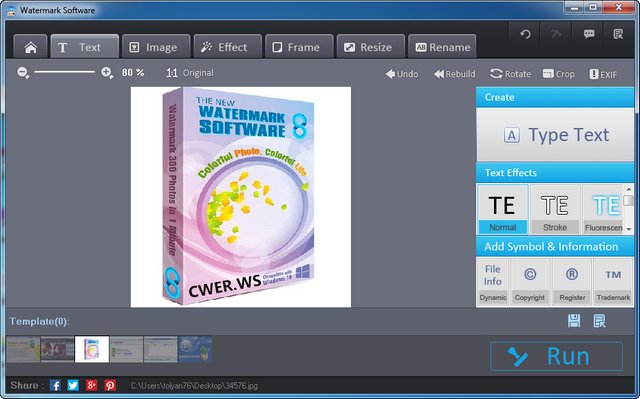Viewport: 640px width, 399px height.
Task: Select the Fluorescent text effect
Action: tap(603, 210)
